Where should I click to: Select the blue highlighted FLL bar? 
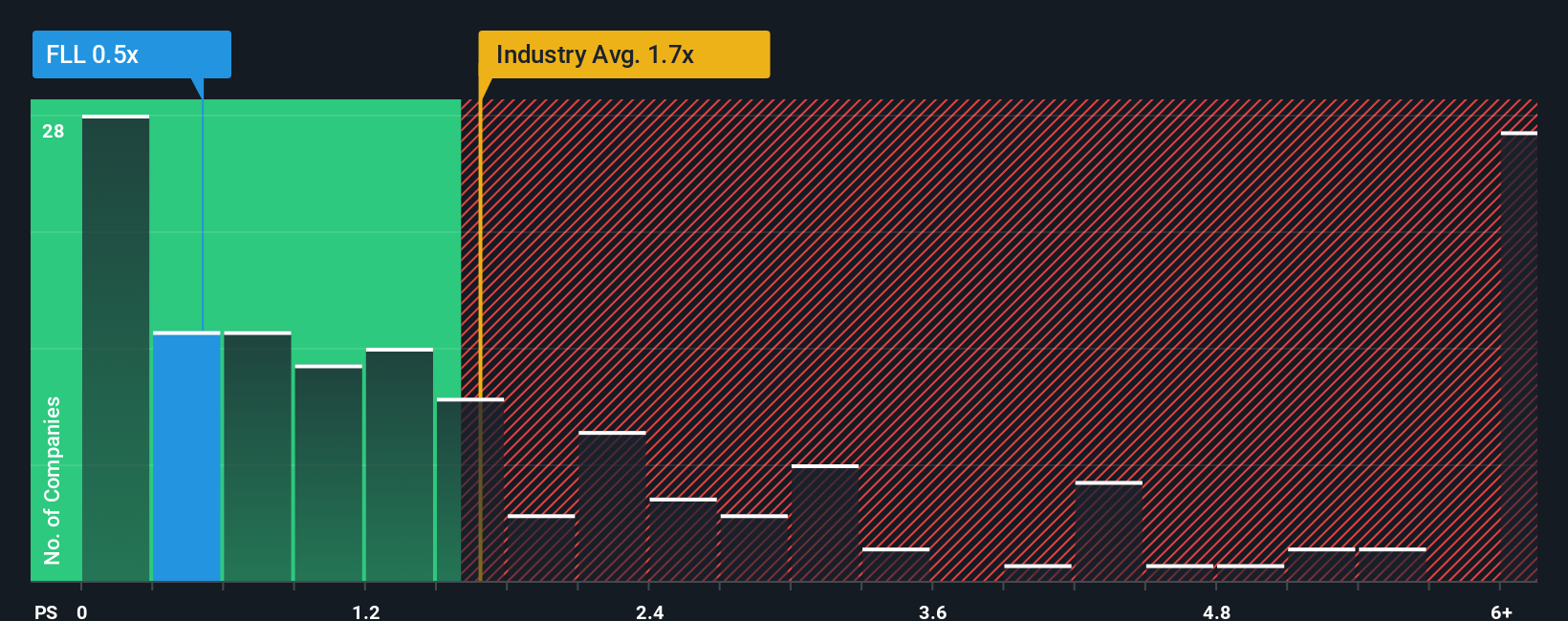coord(186,457)
